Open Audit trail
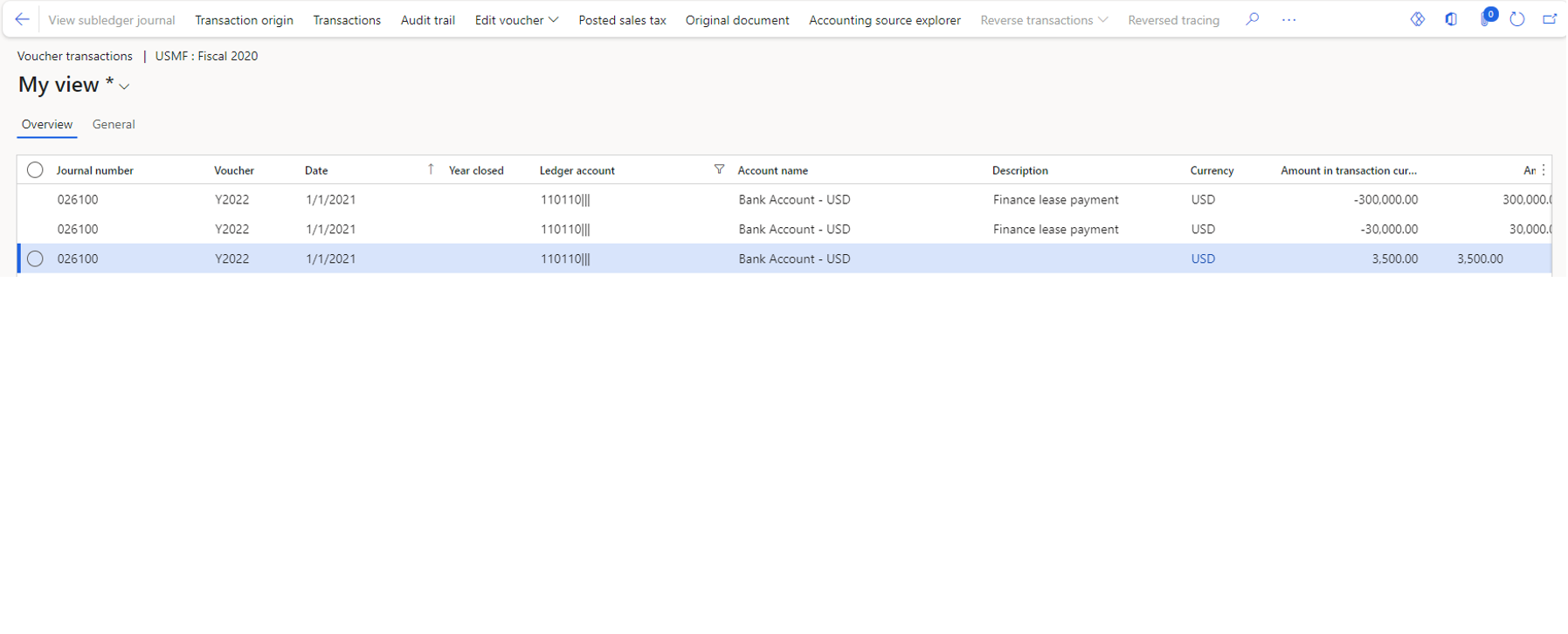Viewport: 1568px width, 634px height. click(428, 20)
